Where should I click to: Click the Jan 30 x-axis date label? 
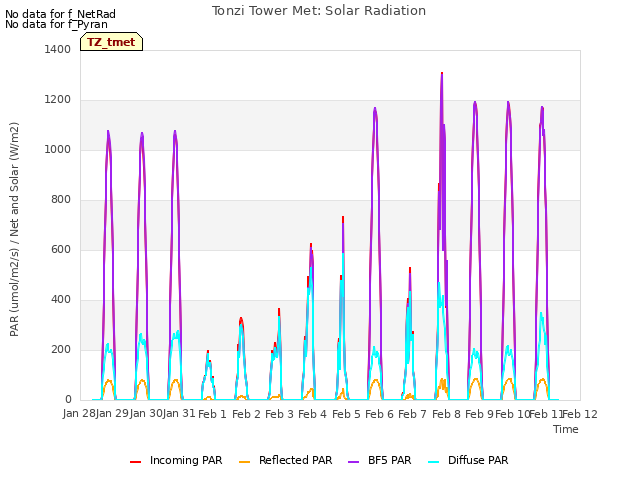(x=146, y=413)
